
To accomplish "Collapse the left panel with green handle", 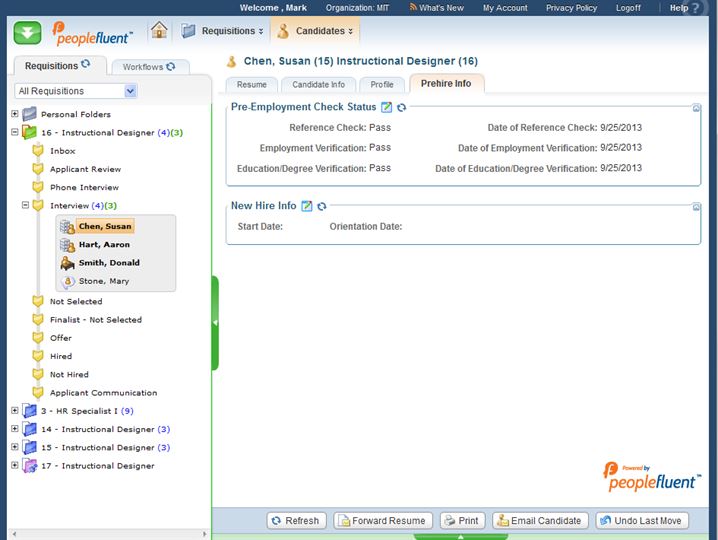I will (215, 322).
